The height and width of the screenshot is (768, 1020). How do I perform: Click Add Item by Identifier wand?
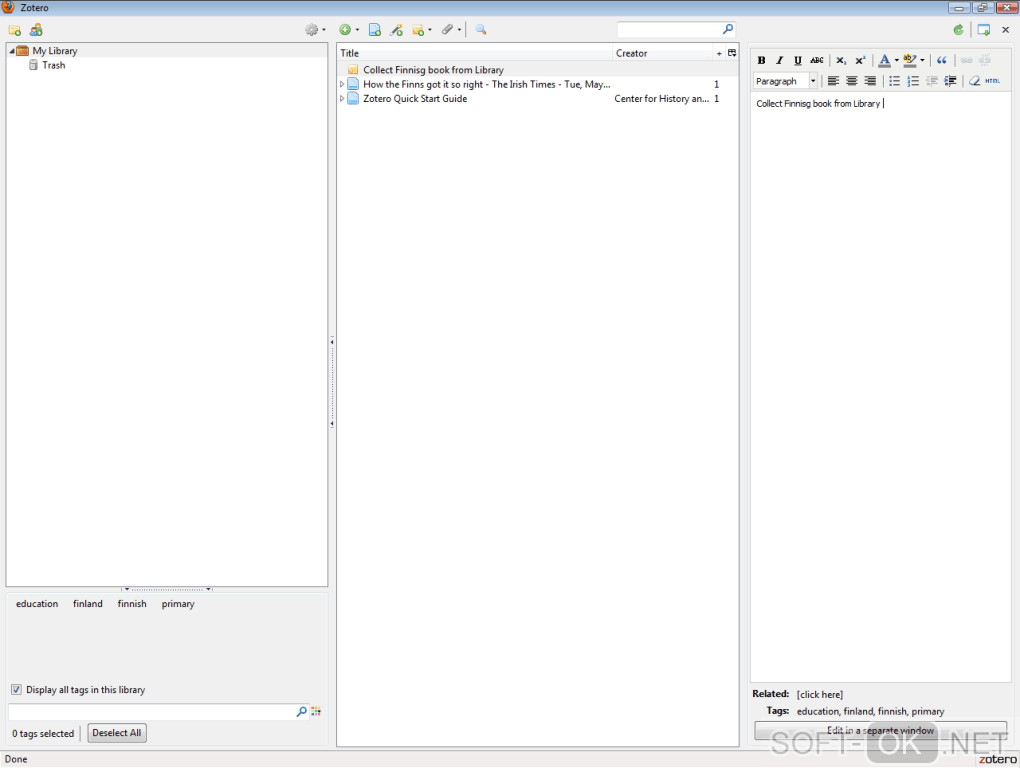pos(396,30)
